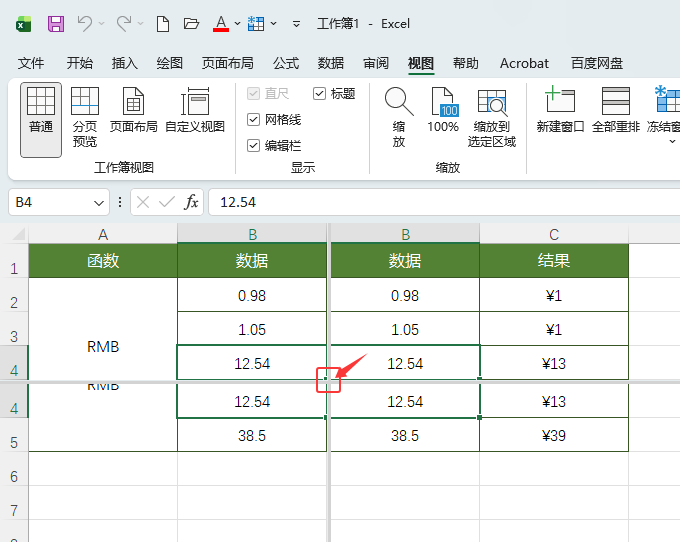
Task: Toggle the Formula Bar (编辑栏) checkbox
Action: pyautogui.click(x=253, y=146)
